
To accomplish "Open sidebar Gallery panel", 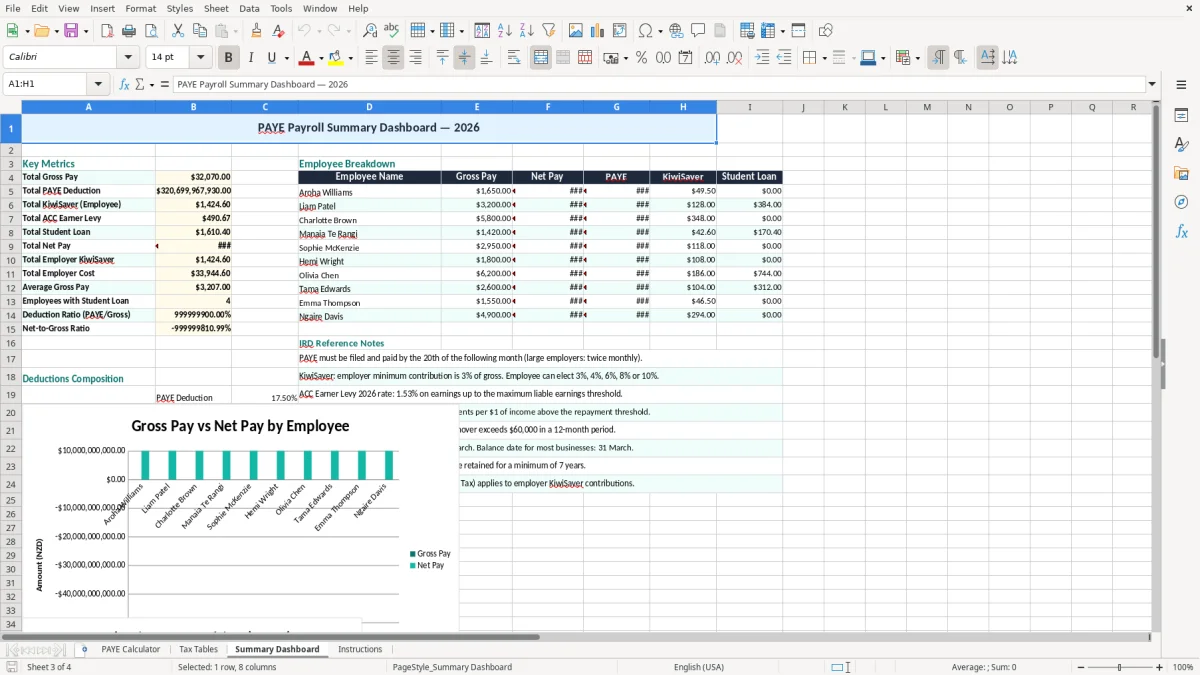I will click(x=1181, y=173).
